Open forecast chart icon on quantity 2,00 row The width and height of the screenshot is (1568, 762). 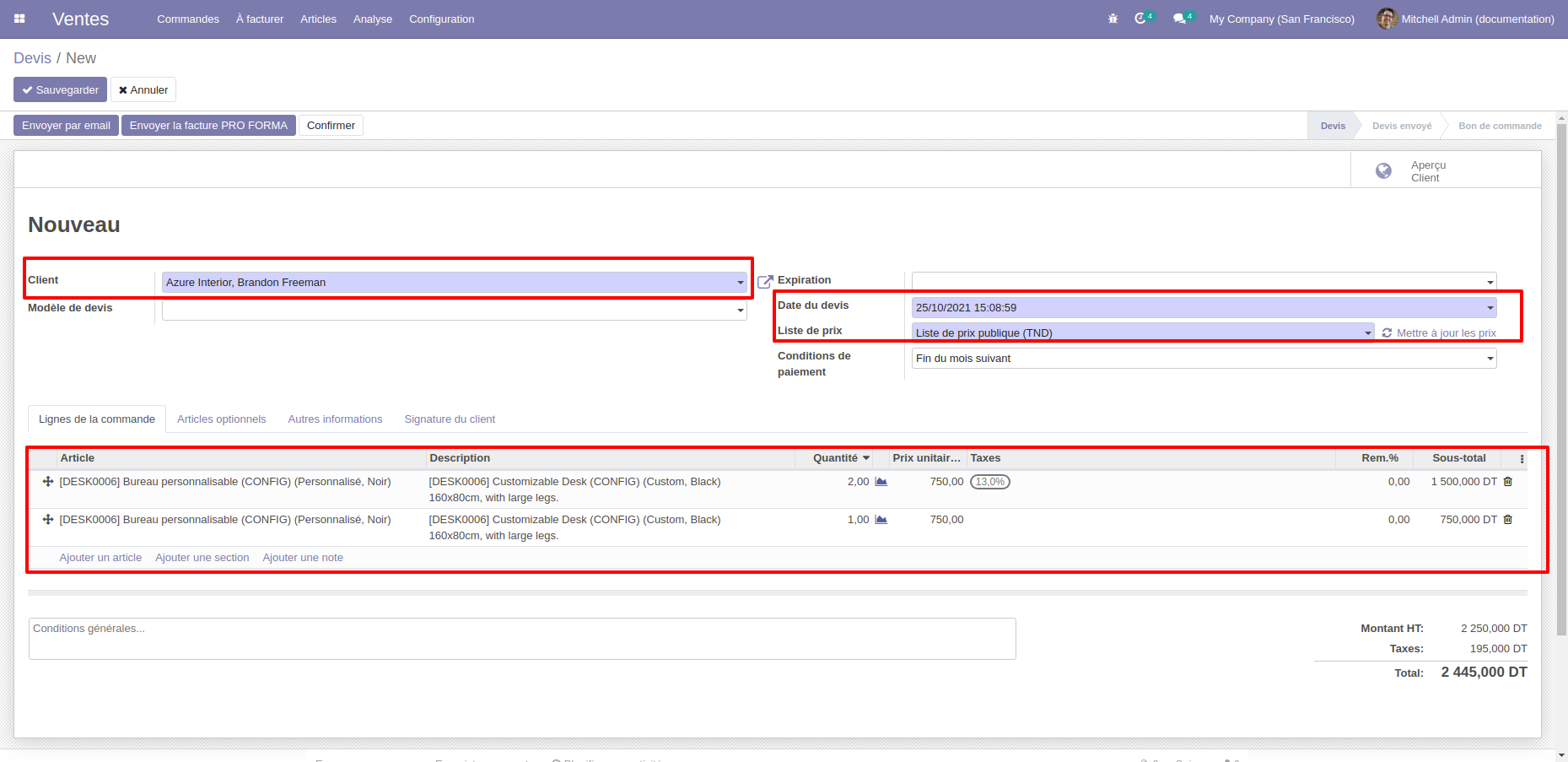(881, 482)
